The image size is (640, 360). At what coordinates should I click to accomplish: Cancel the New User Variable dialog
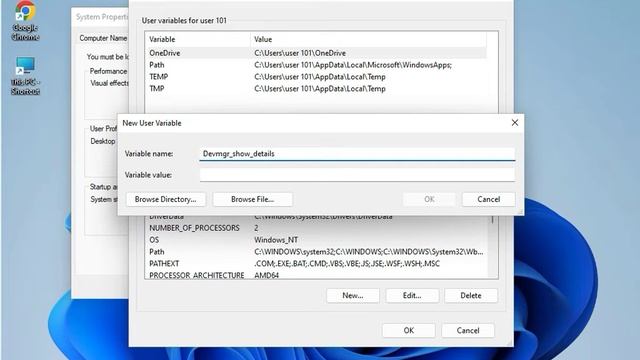(489, 199)
